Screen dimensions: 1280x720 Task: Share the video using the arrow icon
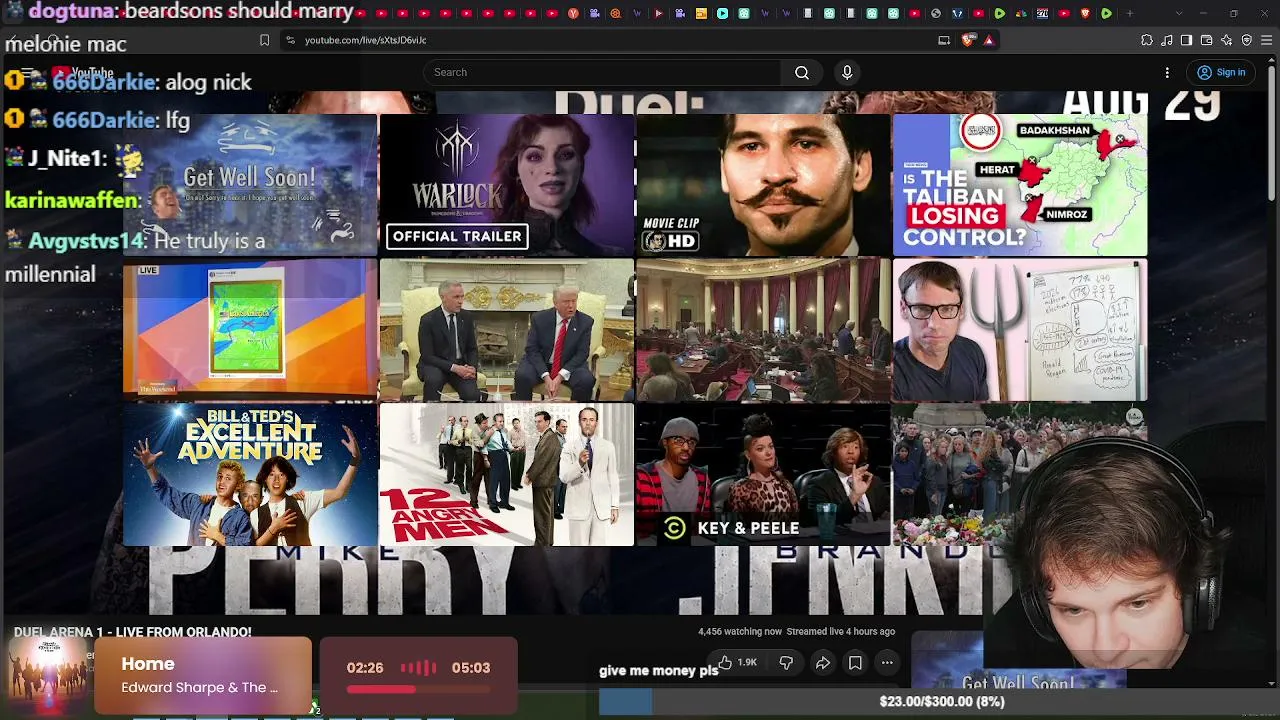[823, 662]
